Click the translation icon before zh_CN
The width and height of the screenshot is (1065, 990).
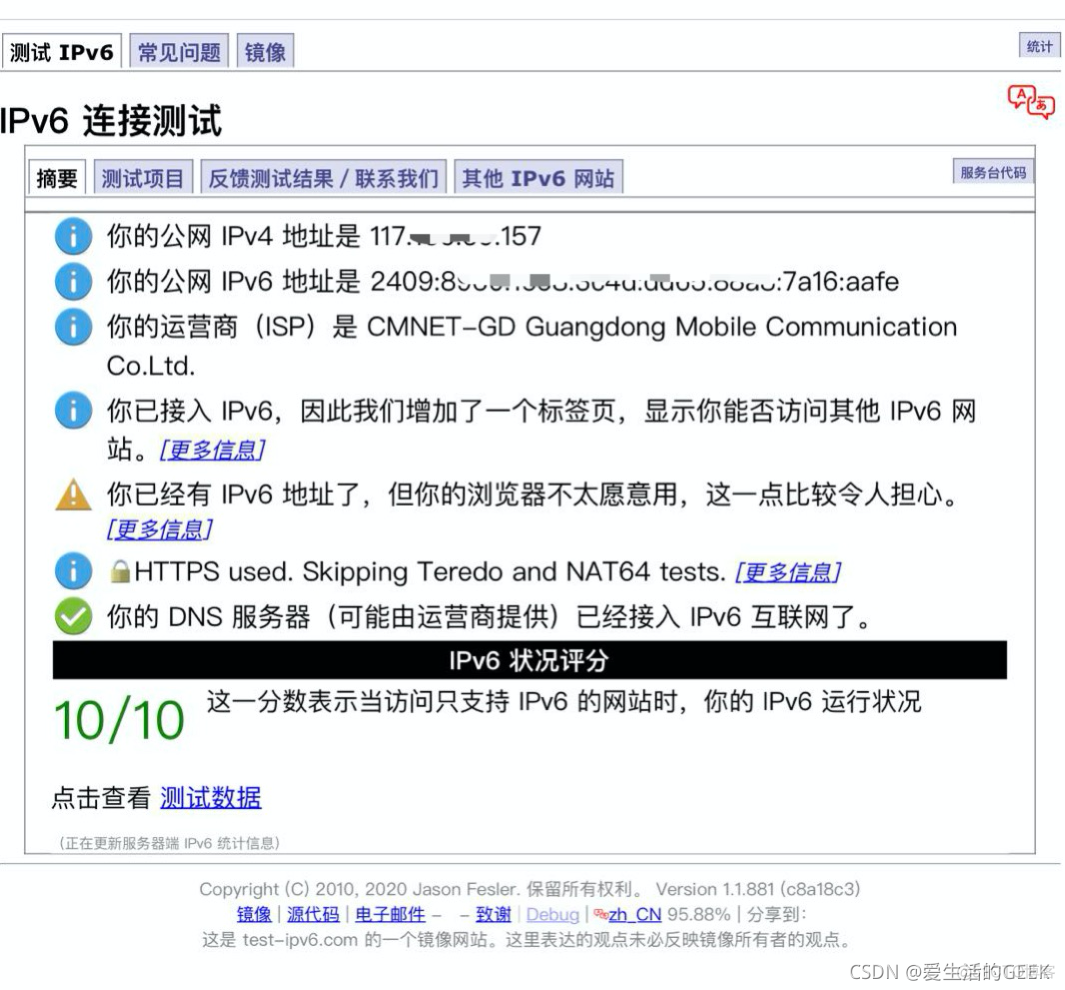coord(600,914)
